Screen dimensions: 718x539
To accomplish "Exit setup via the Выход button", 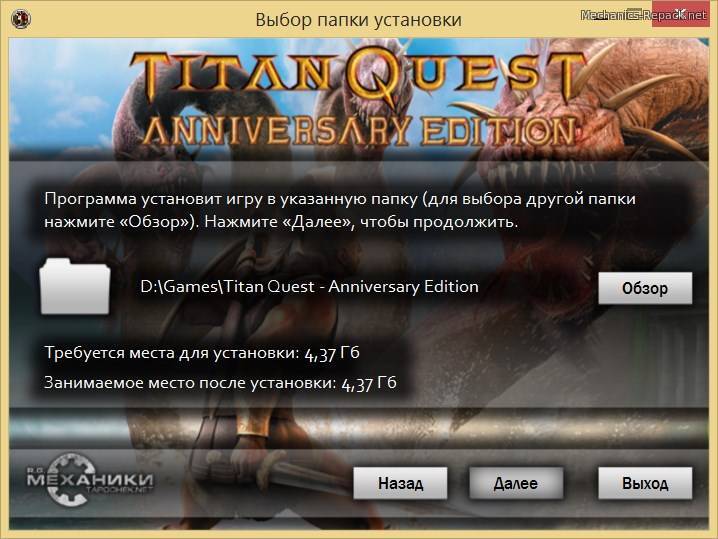I will (645, 483).
